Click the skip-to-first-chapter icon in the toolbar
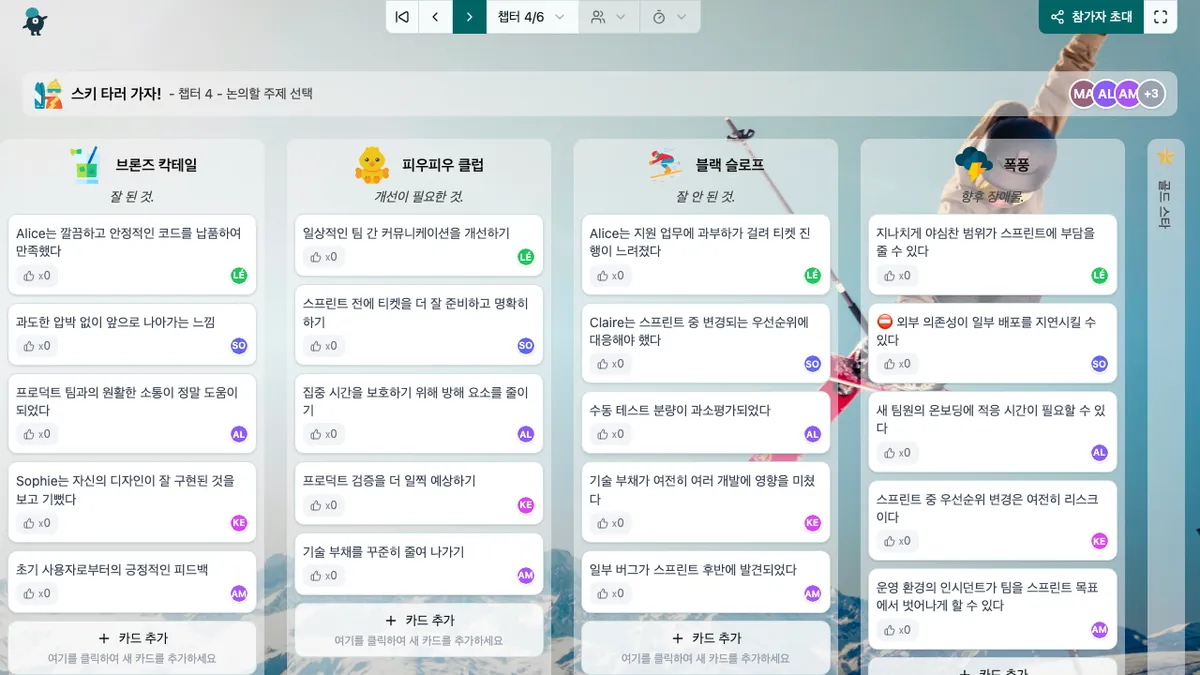This screenshot has width=1200, height=675. point(401,17)
